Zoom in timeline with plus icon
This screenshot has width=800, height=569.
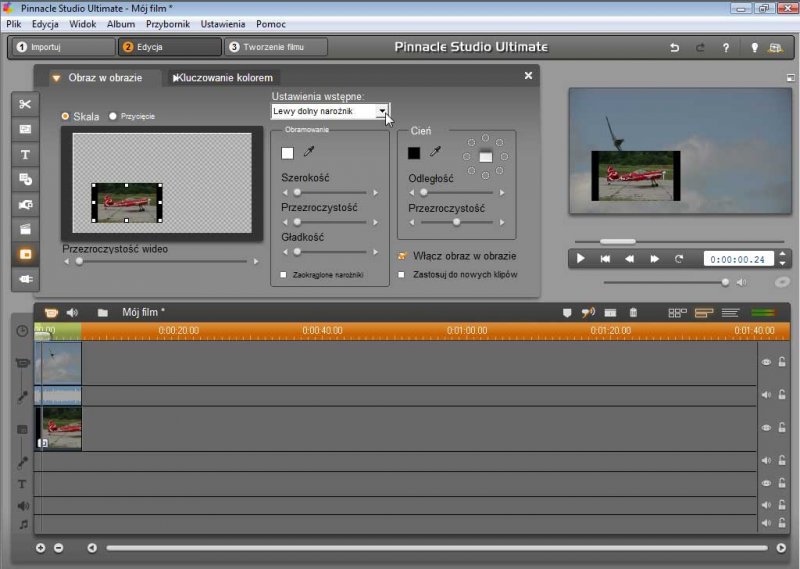click(x=41, y=548)
